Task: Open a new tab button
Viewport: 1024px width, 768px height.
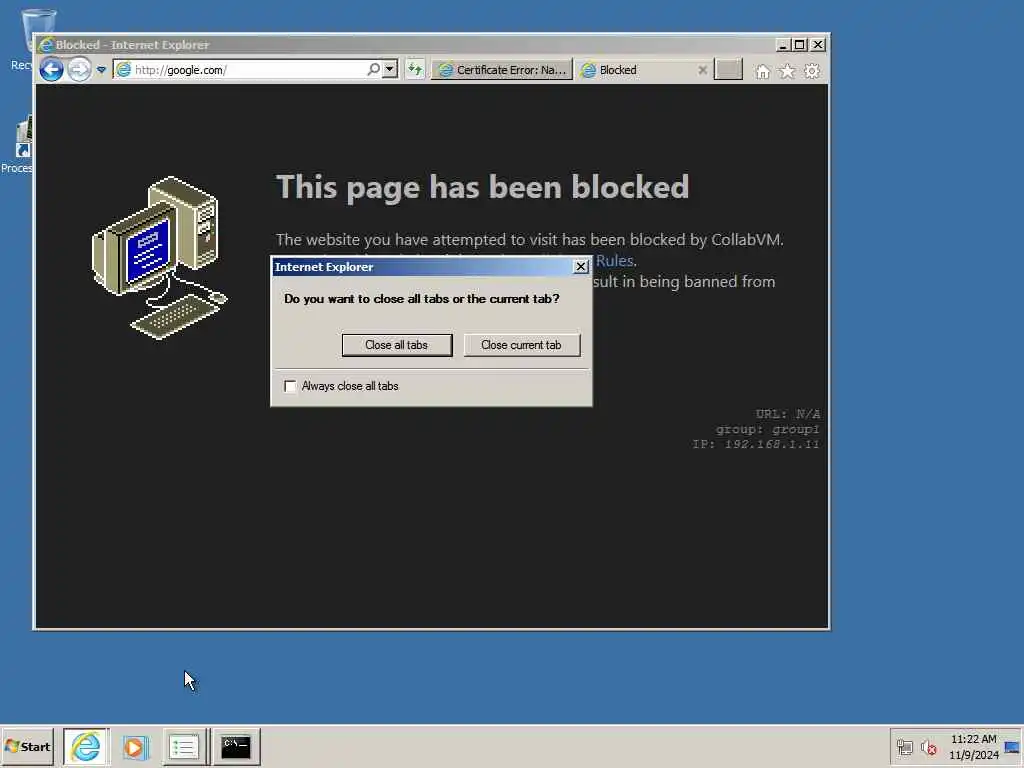Action: coord(728,70)
